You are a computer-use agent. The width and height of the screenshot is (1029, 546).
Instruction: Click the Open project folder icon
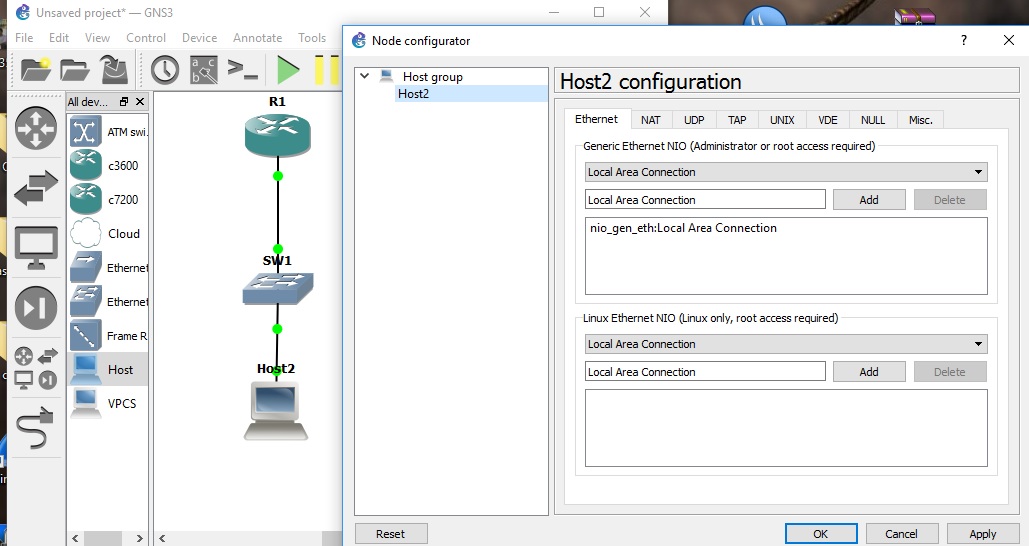click(74, 70)
